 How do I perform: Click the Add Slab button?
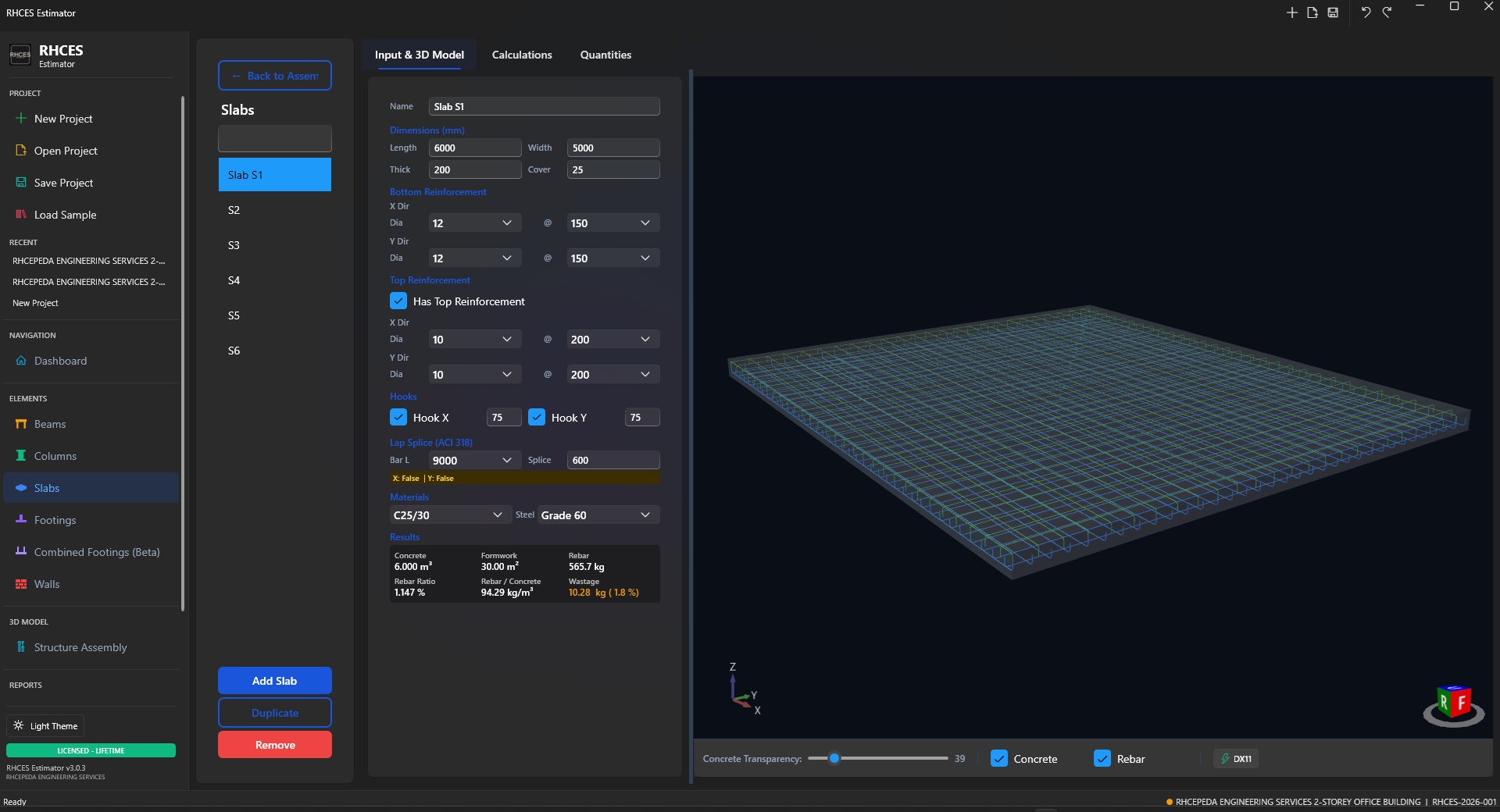275,681
